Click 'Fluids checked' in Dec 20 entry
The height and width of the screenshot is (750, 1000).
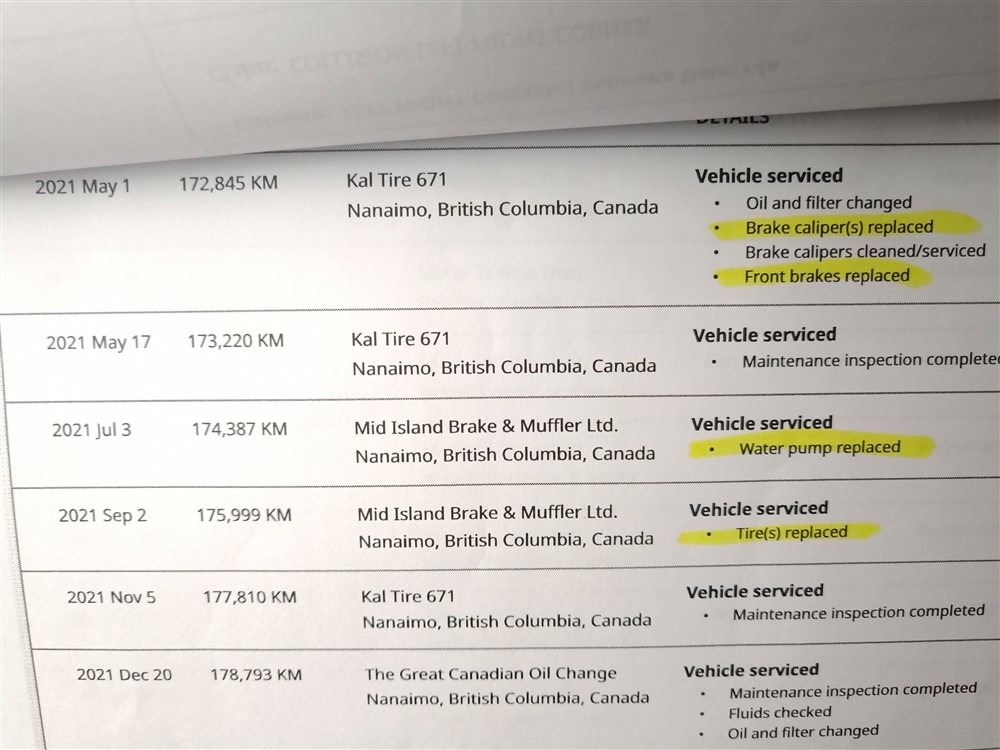[x=780, y=712]
